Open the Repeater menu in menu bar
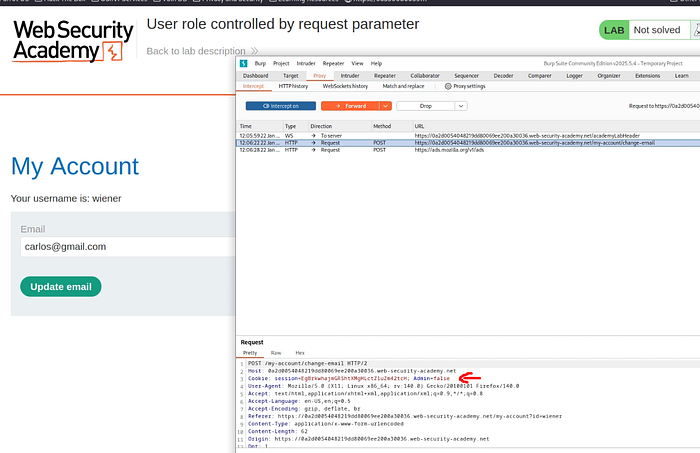The image size is (700, 453). tap(333, 63)
